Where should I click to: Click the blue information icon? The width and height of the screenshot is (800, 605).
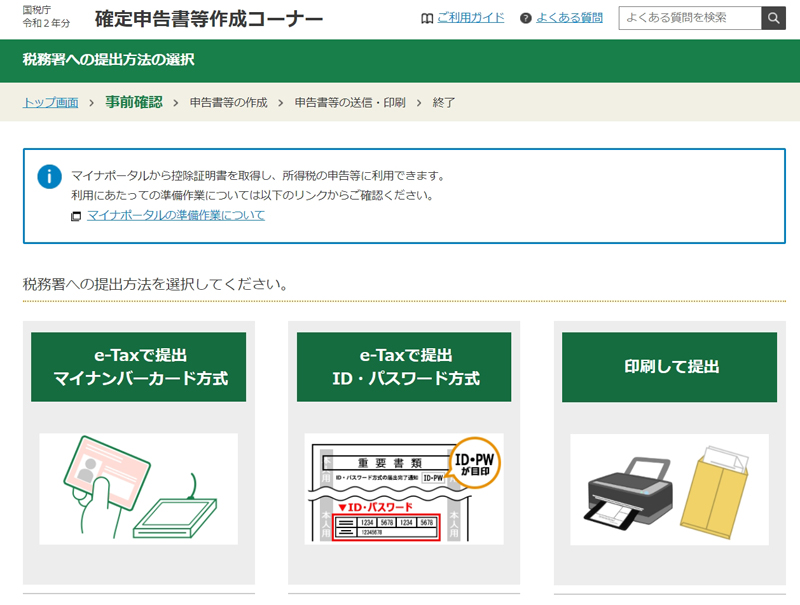(x=49, y=177)
